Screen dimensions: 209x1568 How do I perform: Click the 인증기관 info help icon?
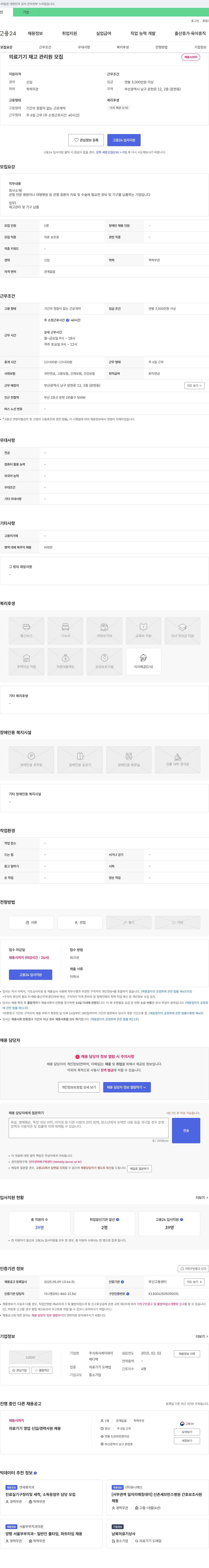[123, 1282]
